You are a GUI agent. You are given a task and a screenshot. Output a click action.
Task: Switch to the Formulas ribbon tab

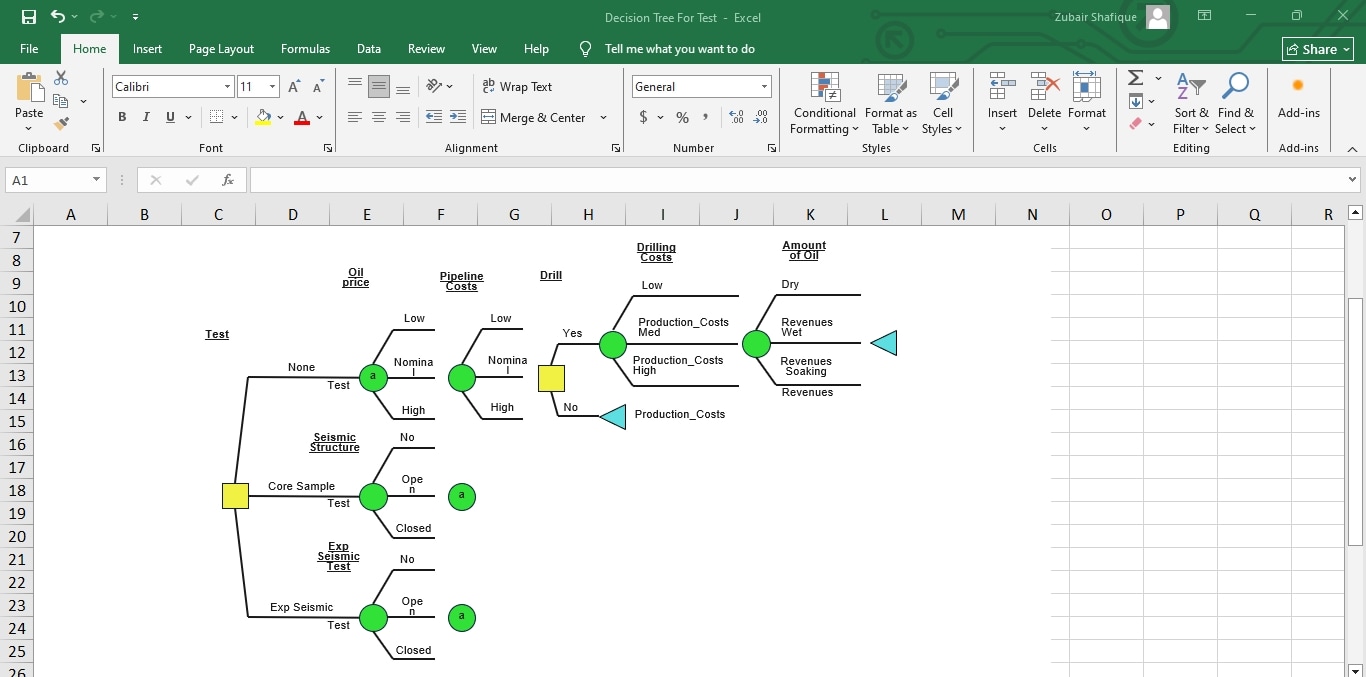click(x=305, y=48)
